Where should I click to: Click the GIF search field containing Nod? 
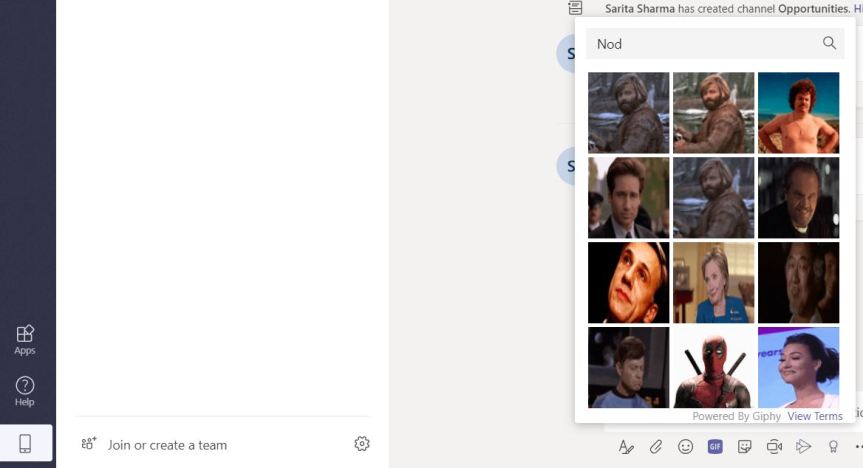(x=700, y=43)
